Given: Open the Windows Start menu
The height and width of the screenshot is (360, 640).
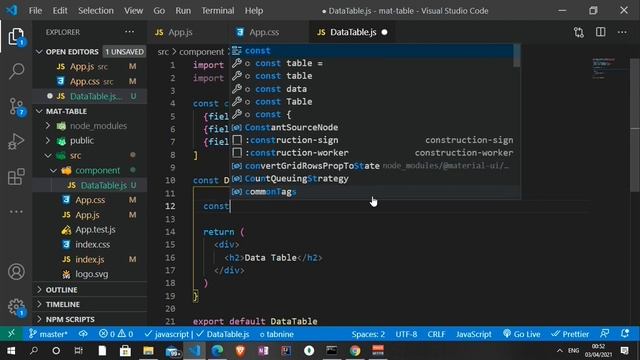Looking at the screenshot, I should (11, 351).
